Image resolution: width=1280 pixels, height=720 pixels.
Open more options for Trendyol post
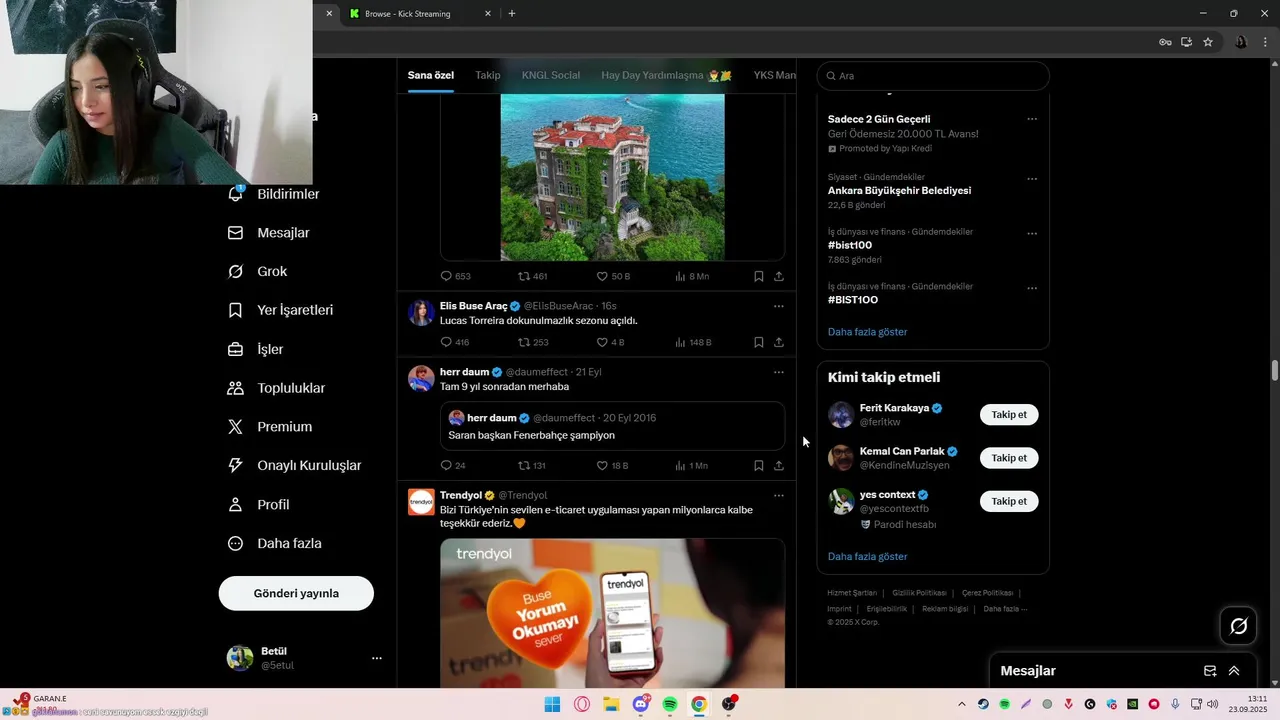(779, 495)
